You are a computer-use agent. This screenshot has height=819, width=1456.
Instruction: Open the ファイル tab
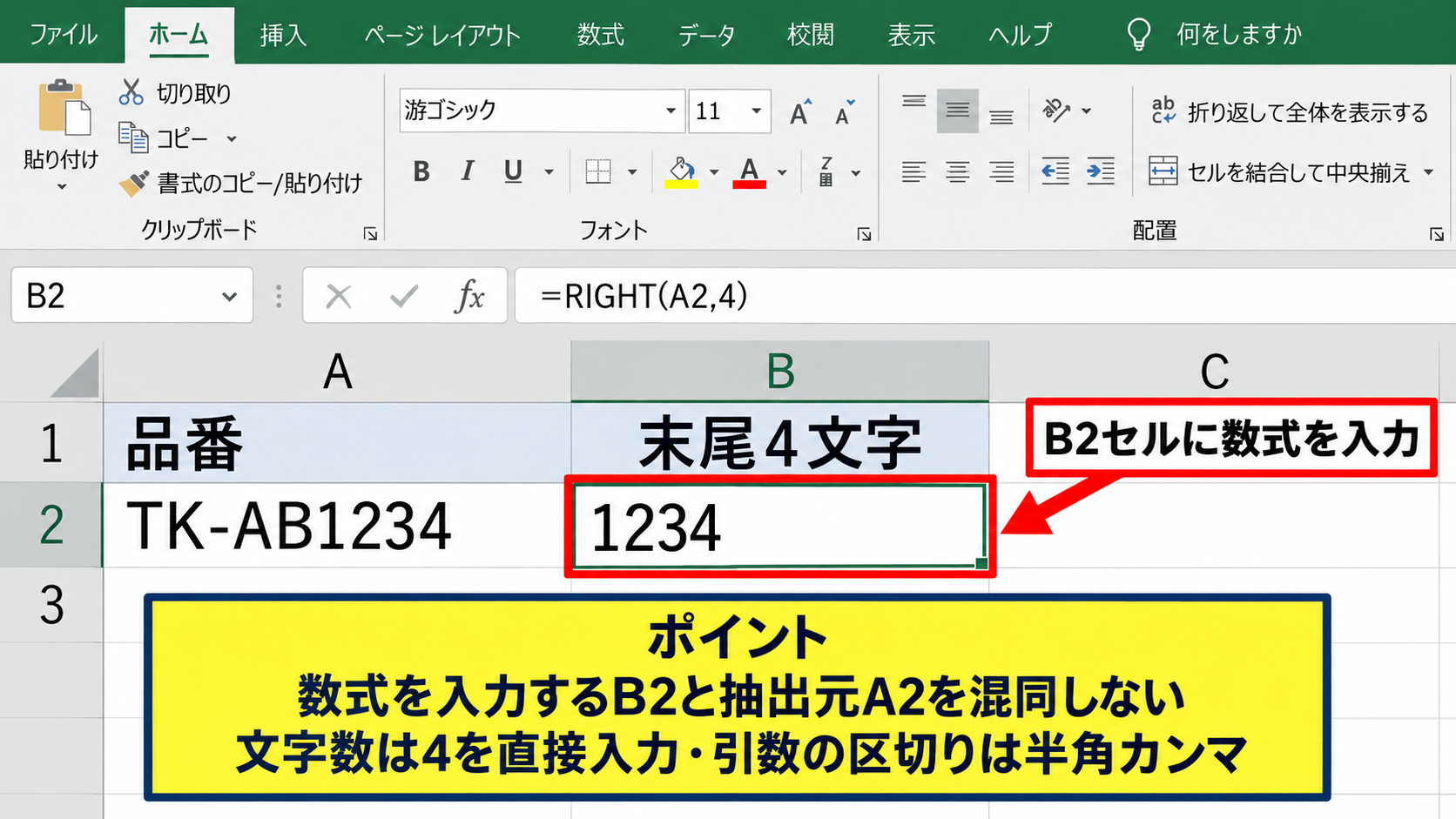[63, 35]
